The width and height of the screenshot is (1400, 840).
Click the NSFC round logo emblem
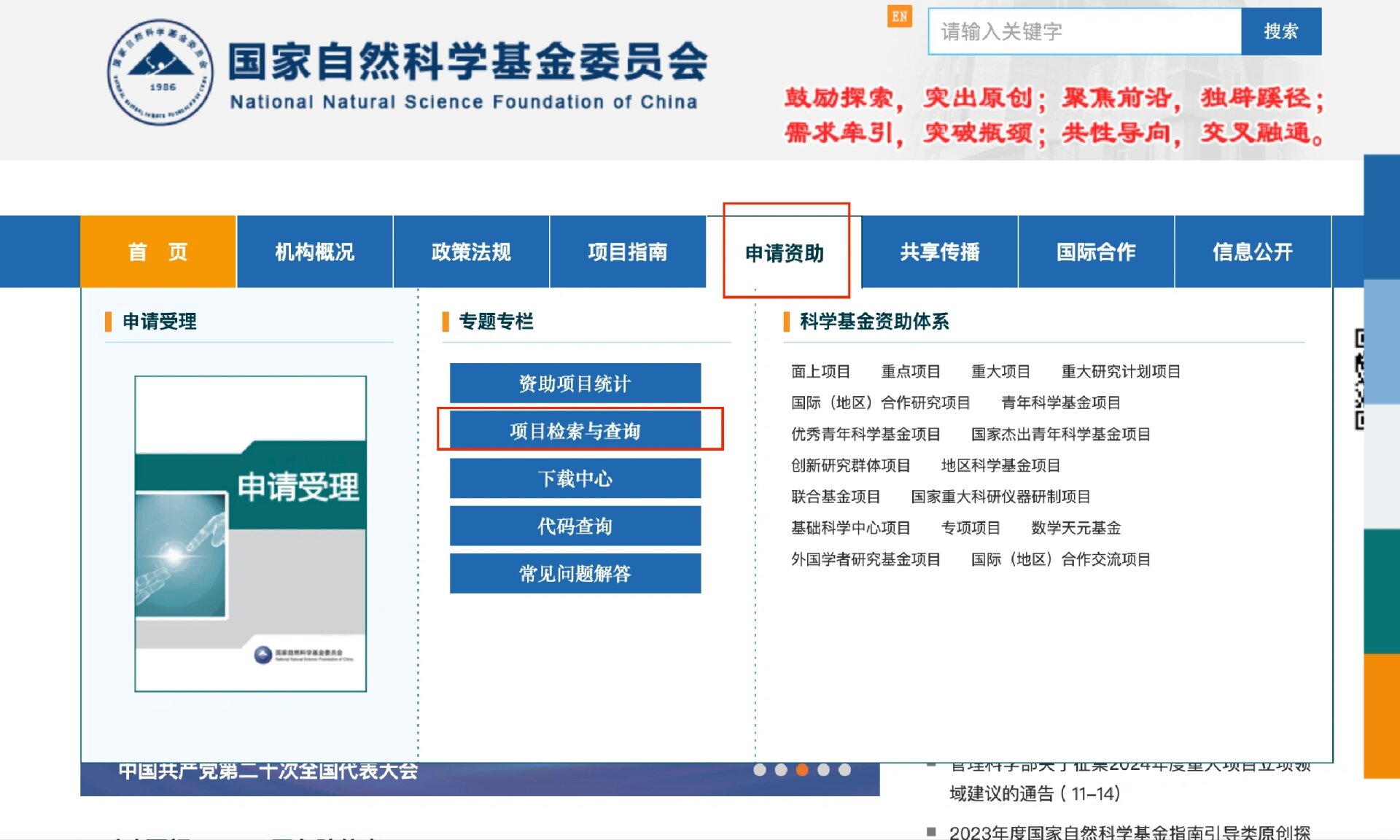(x=160, y=72)
